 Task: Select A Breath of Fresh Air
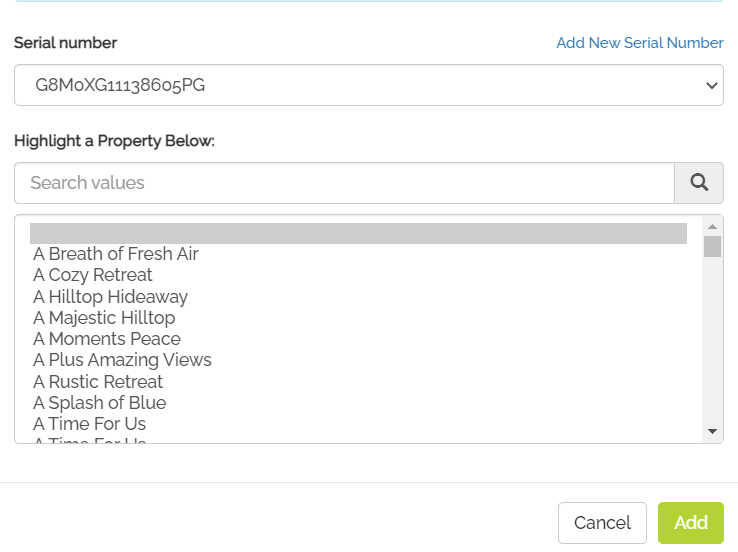pyautogui.click(x=116, y=254)
